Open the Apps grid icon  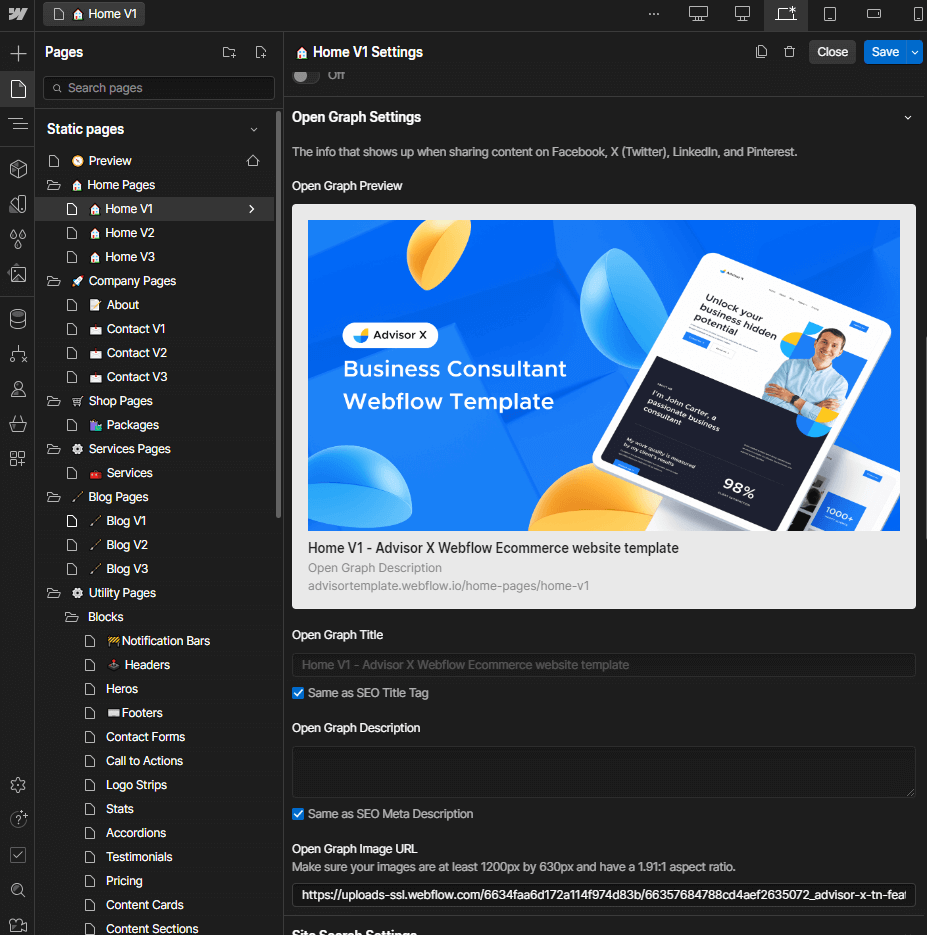coord(18,459)
